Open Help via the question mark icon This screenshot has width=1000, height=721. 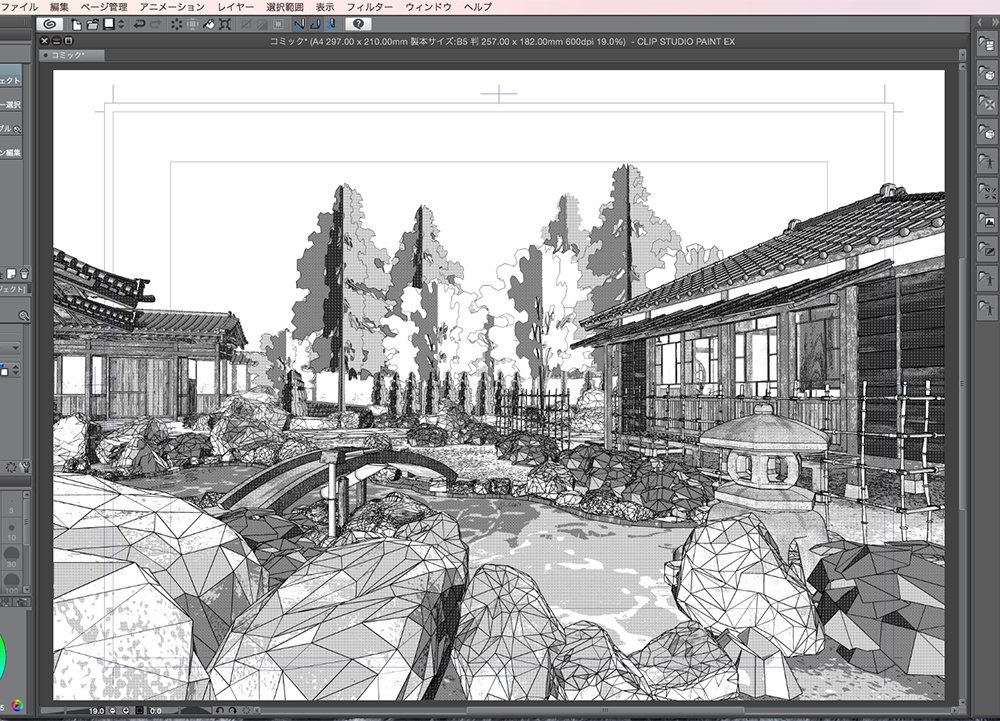tap(358, 27)
